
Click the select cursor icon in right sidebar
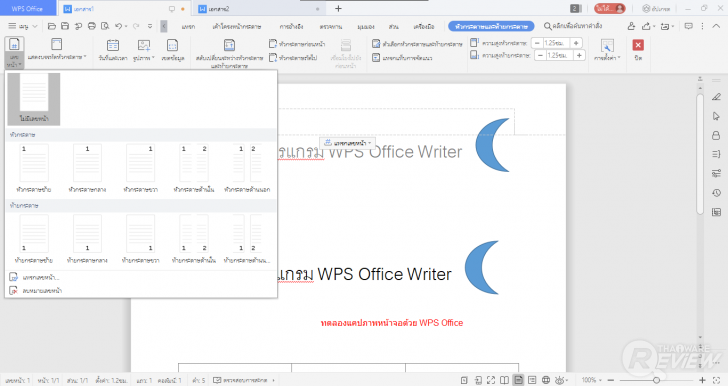(716, 116)
